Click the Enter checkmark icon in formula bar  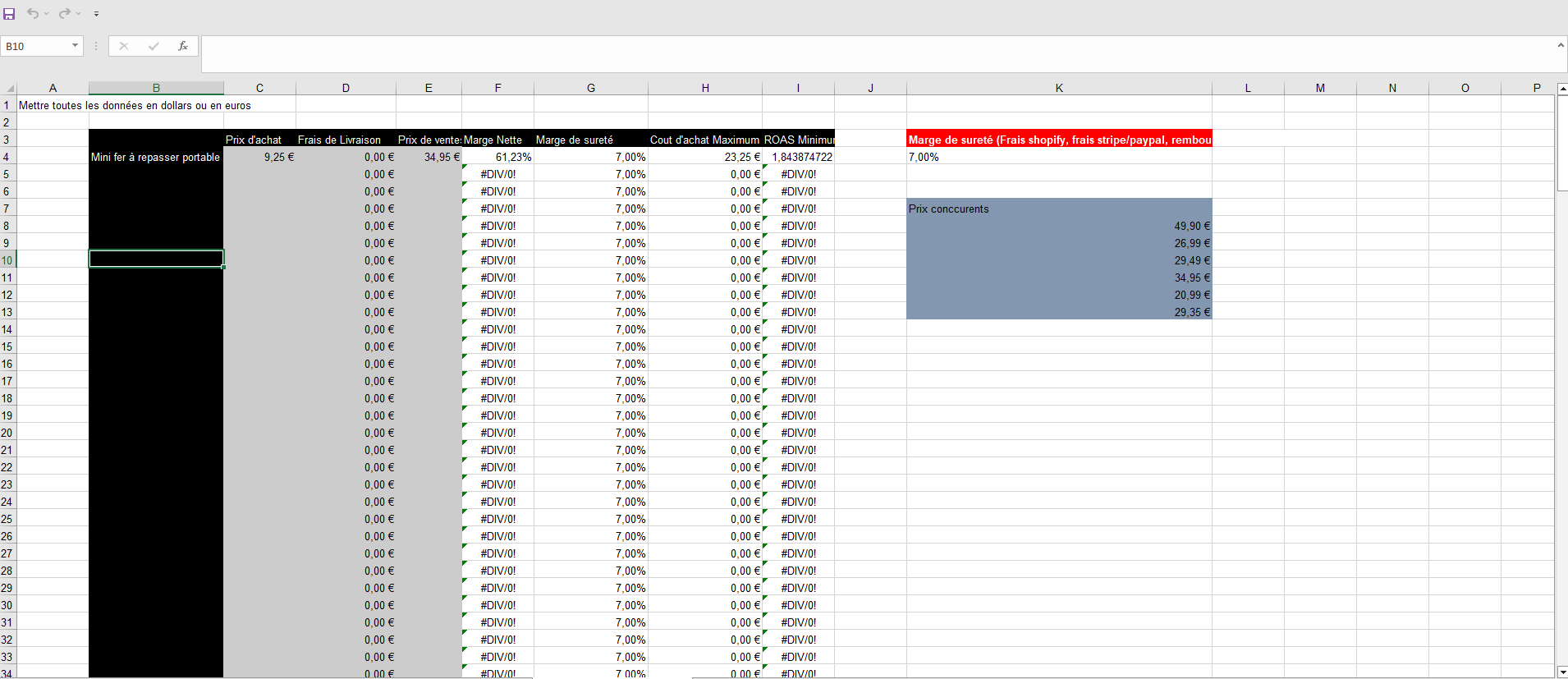click(x=154, y=46)
